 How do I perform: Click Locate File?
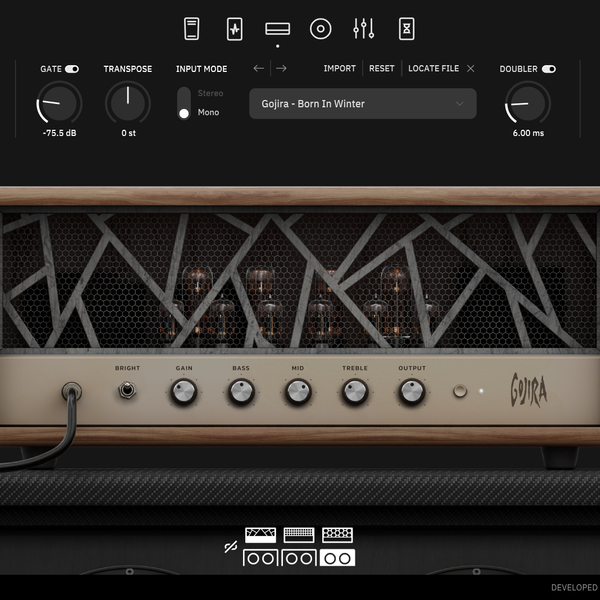pyautogui.click(x=434, y=68)
